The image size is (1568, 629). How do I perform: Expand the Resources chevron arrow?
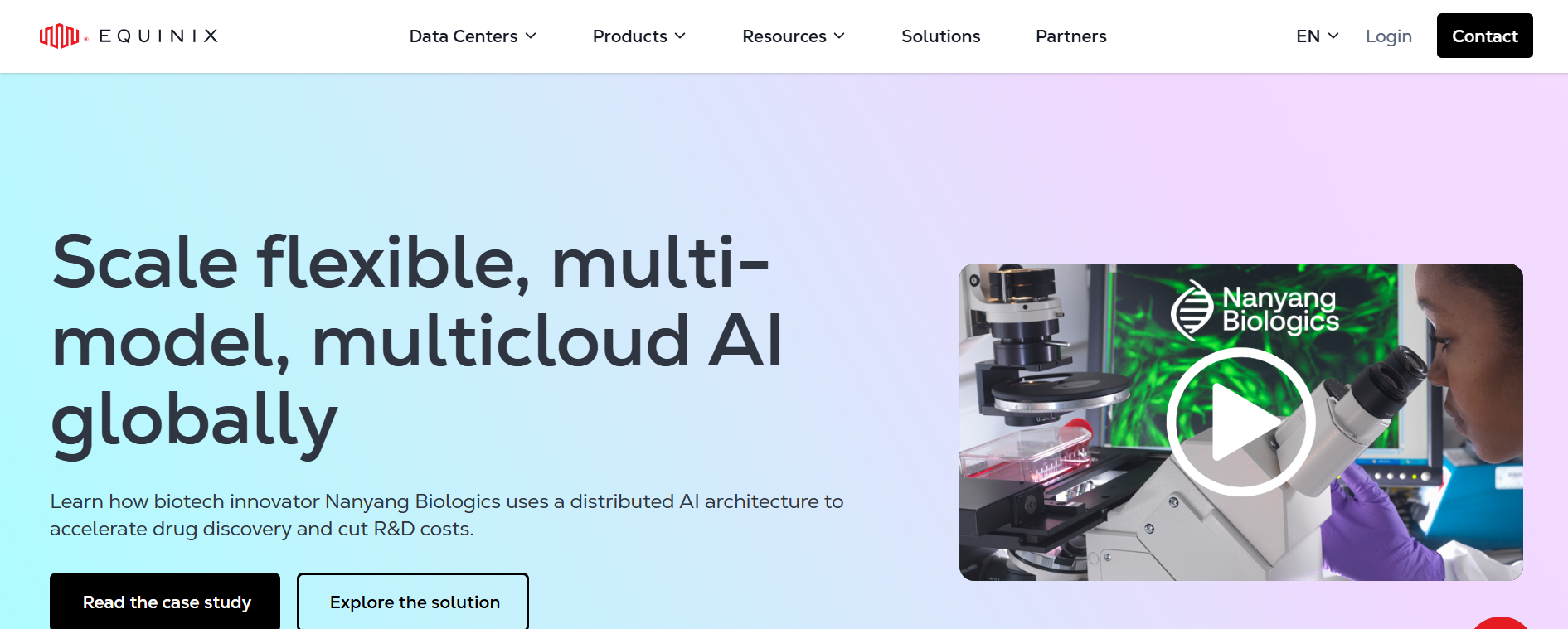pyautogui.click(x=840, y=36)
